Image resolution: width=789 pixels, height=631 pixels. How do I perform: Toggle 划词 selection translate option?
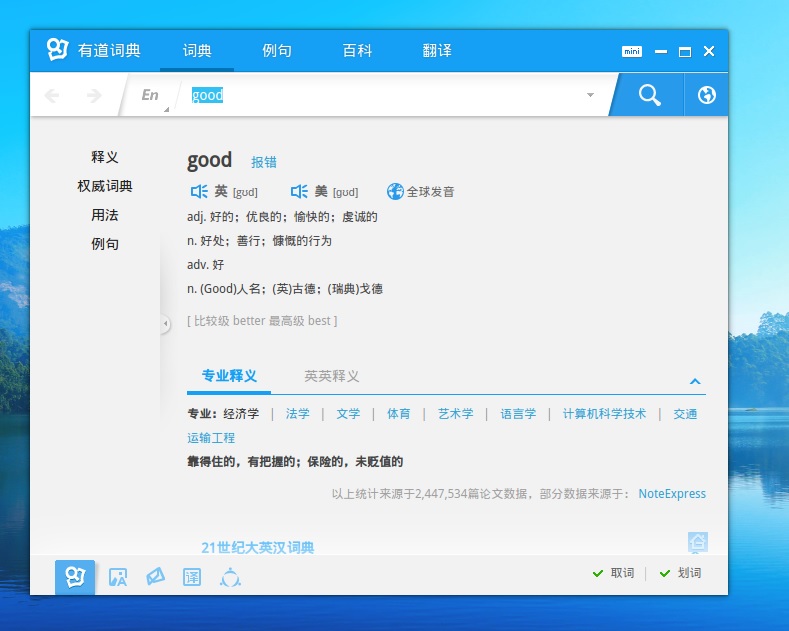pyautogui.click(x=680, y=573)
